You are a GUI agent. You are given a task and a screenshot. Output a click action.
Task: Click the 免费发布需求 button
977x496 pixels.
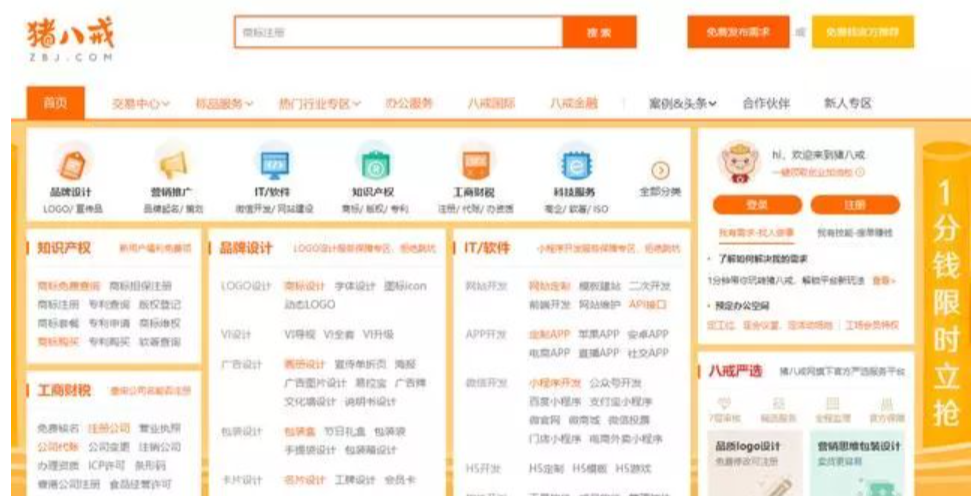coord(738,32)
